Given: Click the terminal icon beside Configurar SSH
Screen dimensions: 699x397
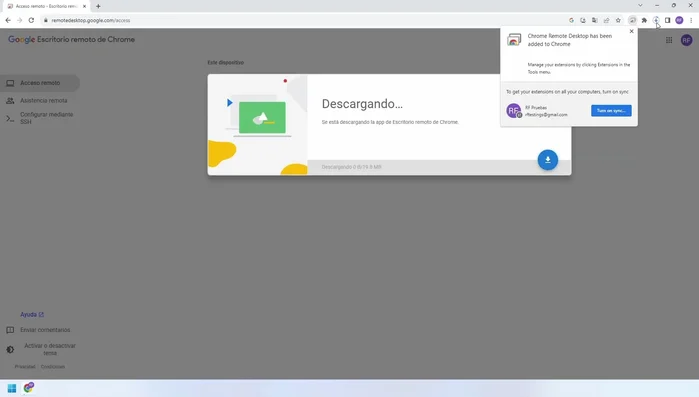Looking at the screenshot, I should coord(10,119).
